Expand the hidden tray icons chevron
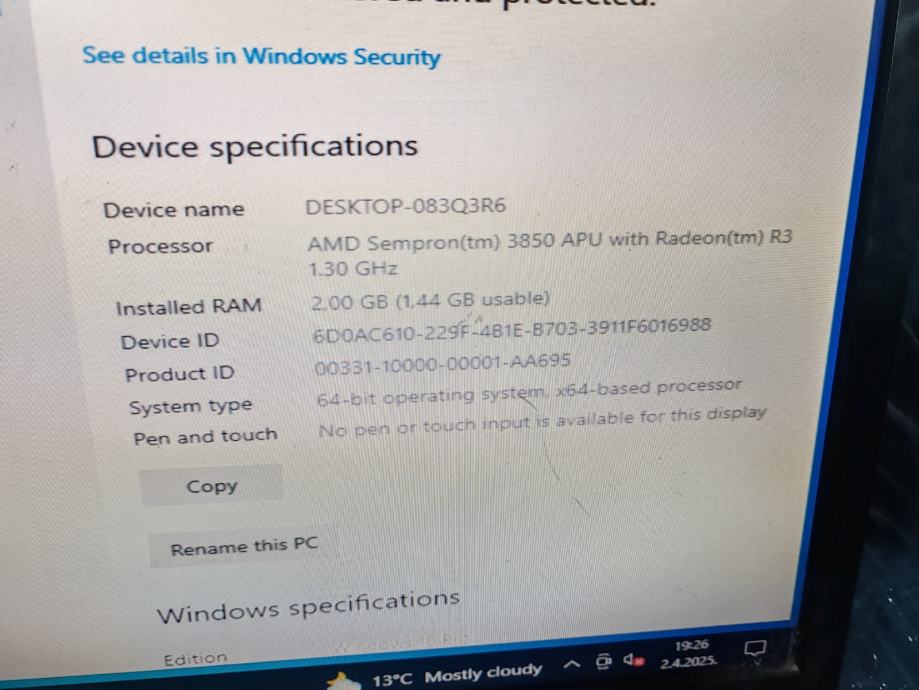 [x=571, y=664]
